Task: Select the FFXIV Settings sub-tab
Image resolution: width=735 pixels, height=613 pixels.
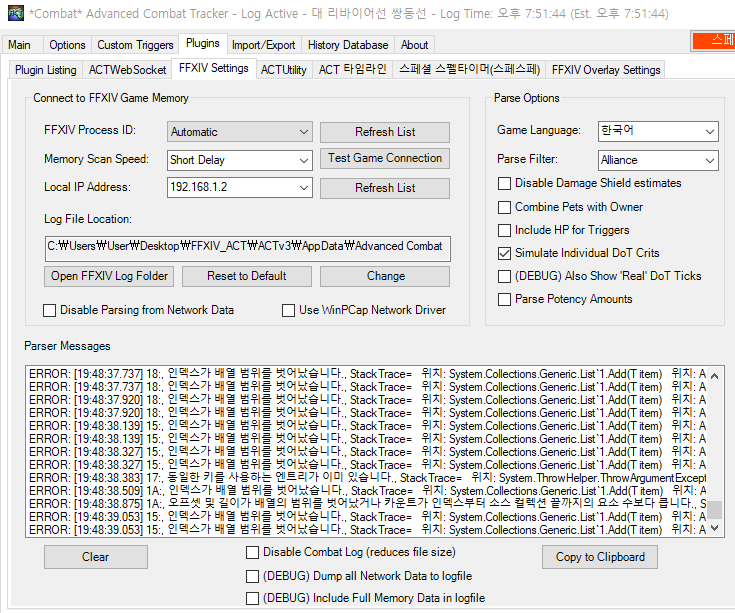Action: pos(214,68)
